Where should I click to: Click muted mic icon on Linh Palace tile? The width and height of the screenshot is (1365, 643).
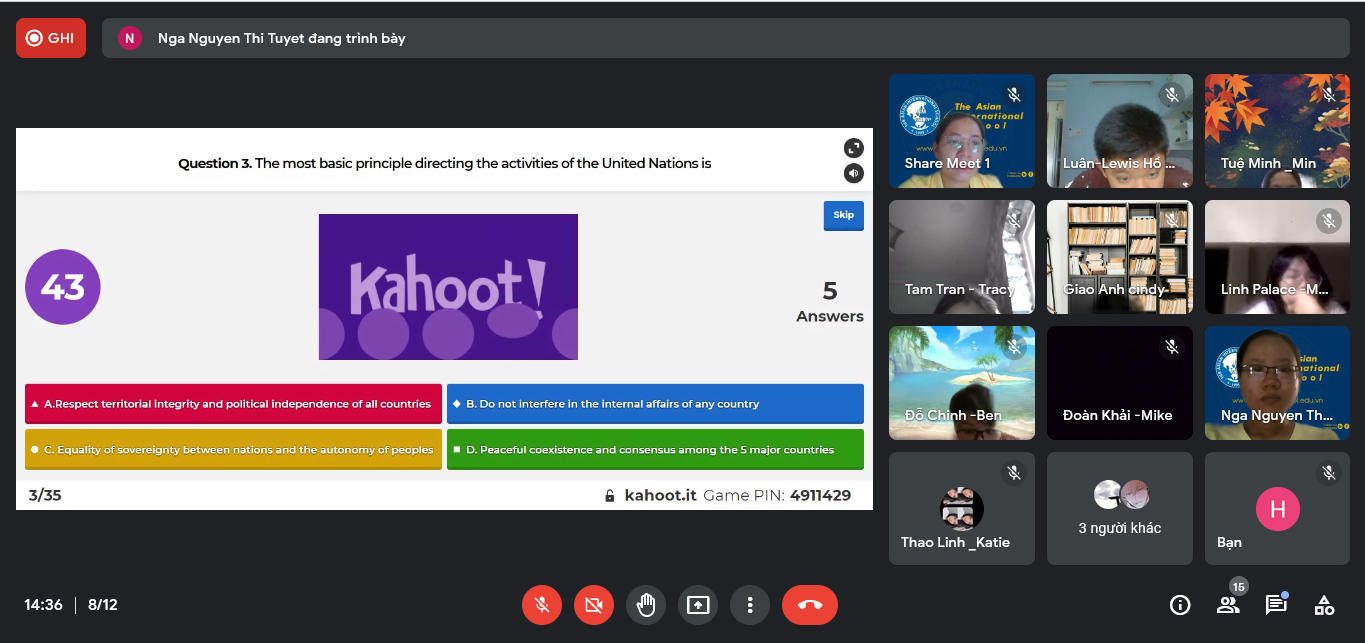click(x=1329, y=221)
